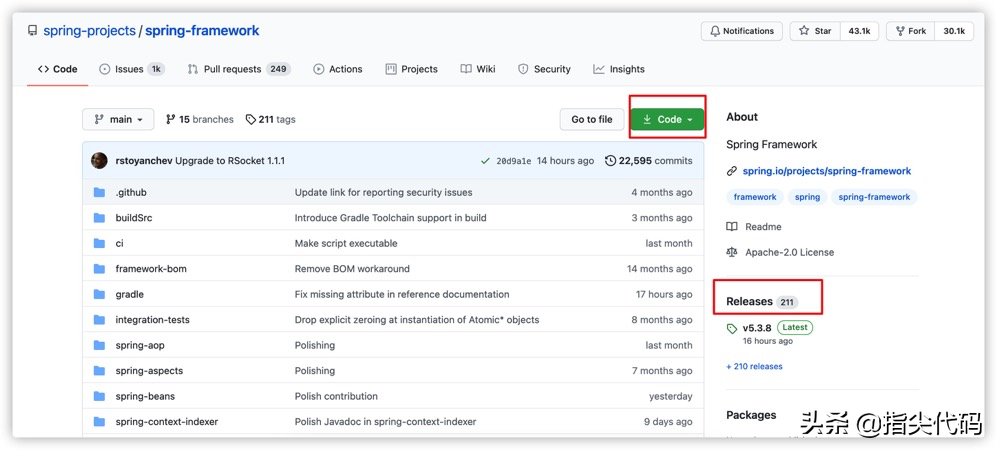
Task: Open the Packages section heading
Action: (x=751, y=415)
